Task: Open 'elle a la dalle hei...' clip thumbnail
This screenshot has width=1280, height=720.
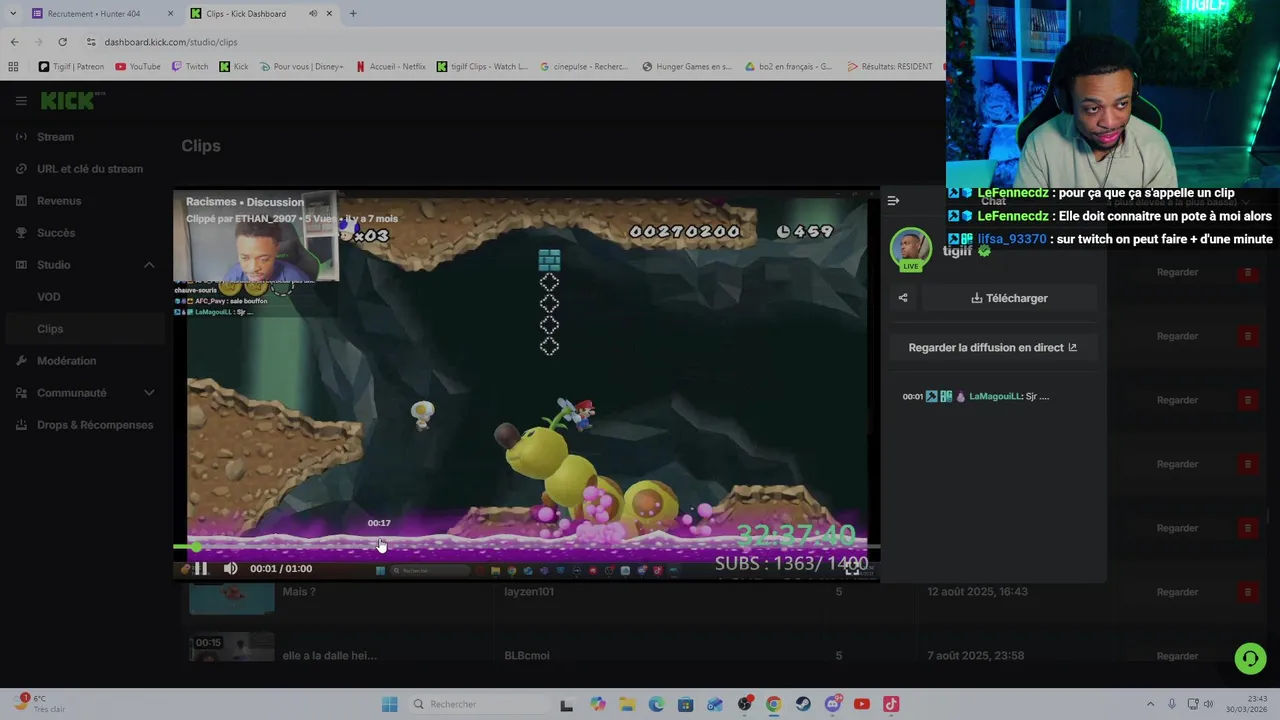Action: [x=232, y=648]
